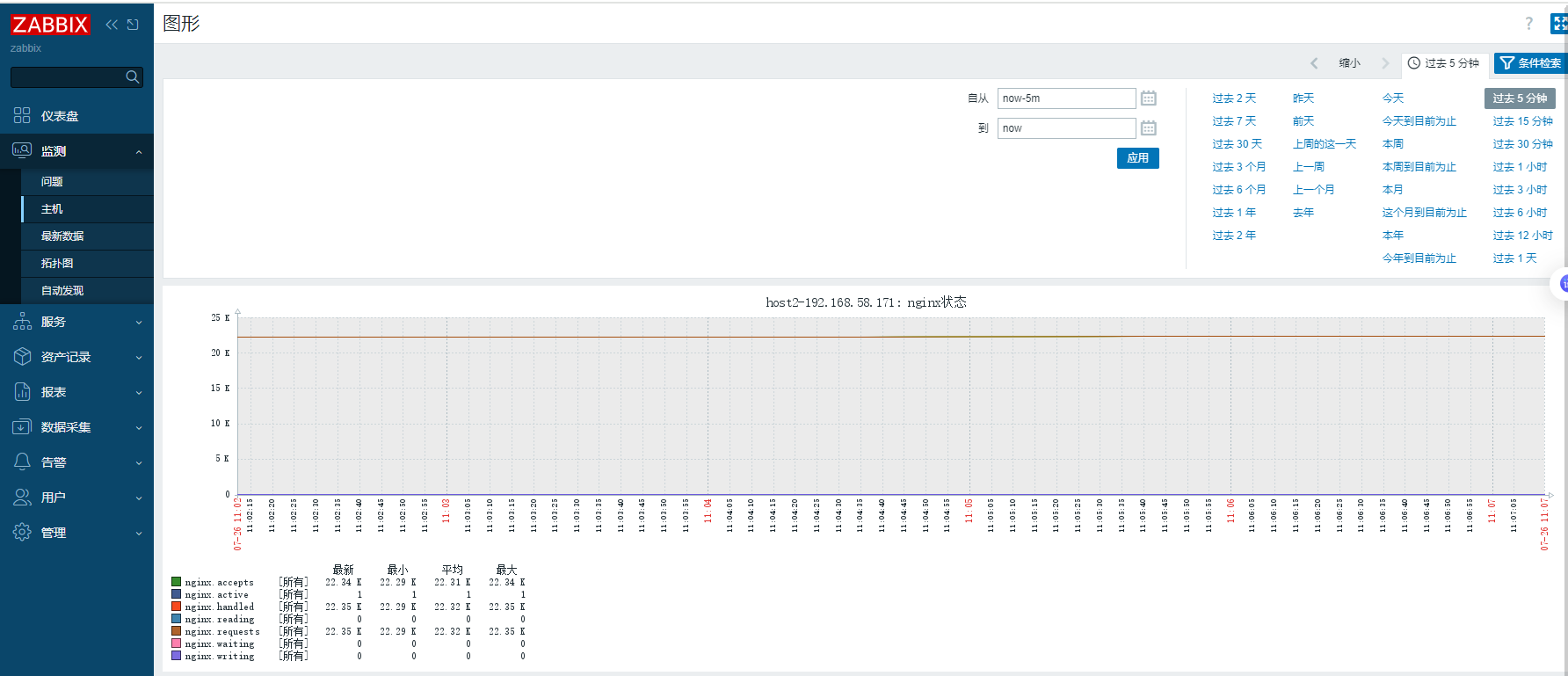Select 本周 time range
1568x676 pixels.
coord(1393,144)
